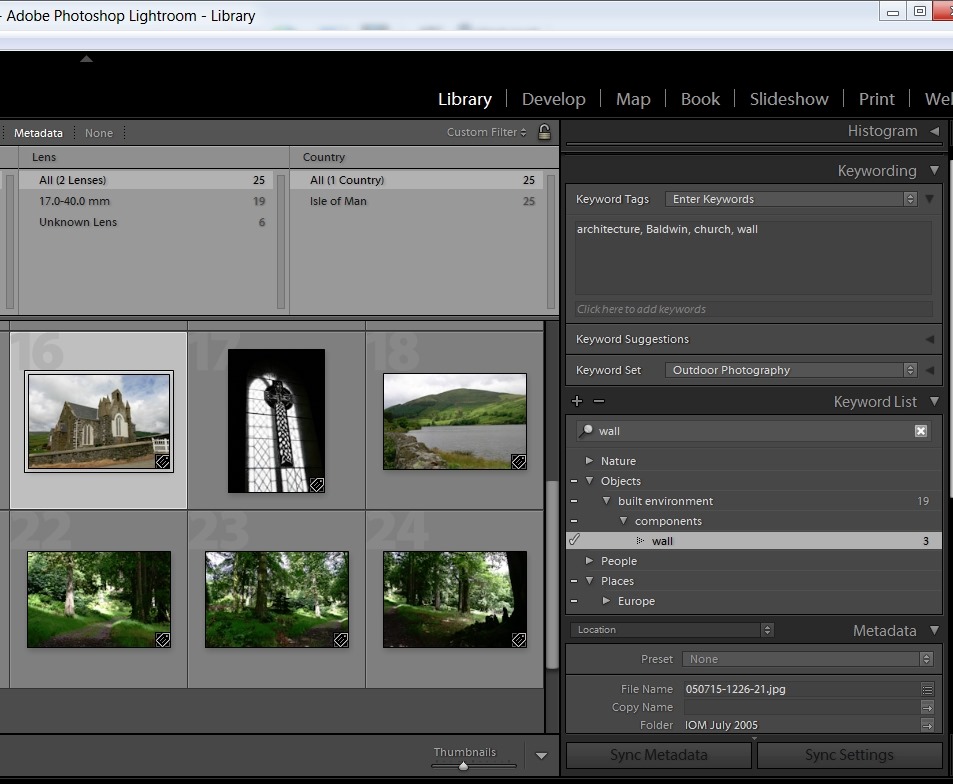Click the filter lock icon
953x784 pixels.
pos(544,132)
